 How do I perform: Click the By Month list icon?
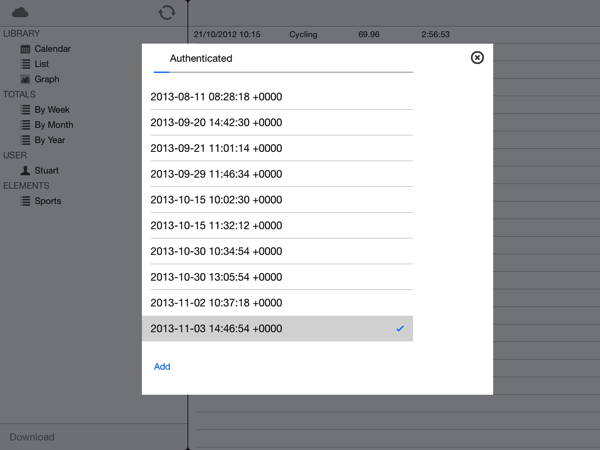(25, 125)
